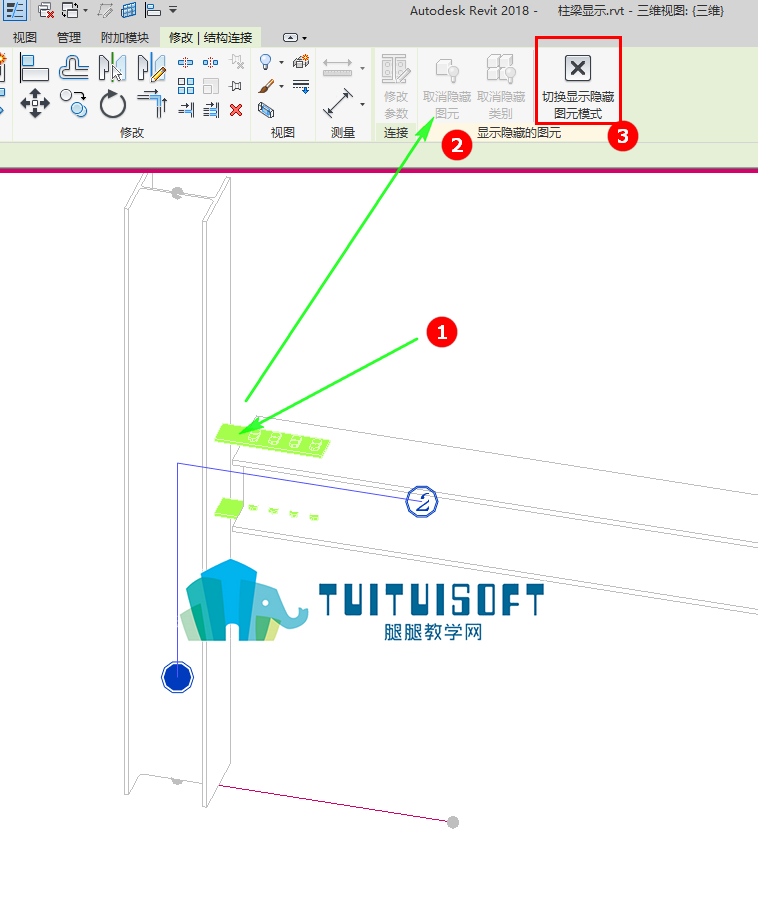Expand the Hide in View dropdown arrow

[281, 62]
